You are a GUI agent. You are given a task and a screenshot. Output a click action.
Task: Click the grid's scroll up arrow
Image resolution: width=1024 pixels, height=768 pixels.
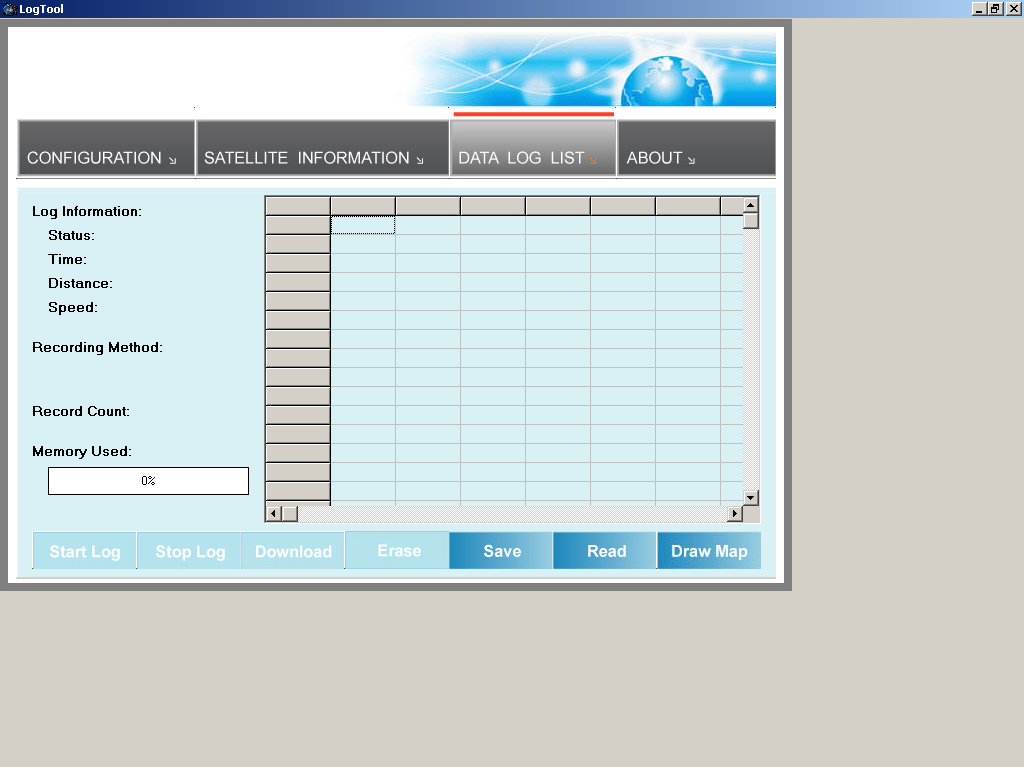pyautogui.click(x=751, y=205)
